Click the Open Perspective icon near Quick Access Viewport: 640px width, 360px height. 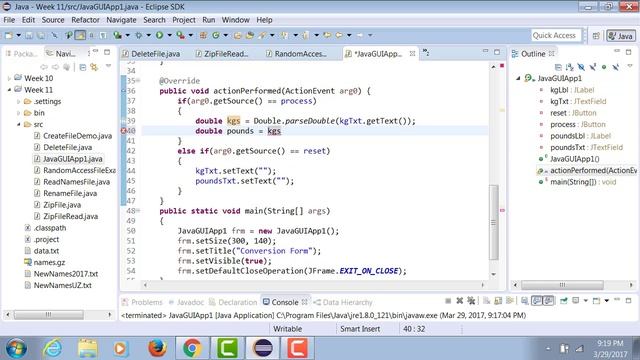click(x=596, y=36)
